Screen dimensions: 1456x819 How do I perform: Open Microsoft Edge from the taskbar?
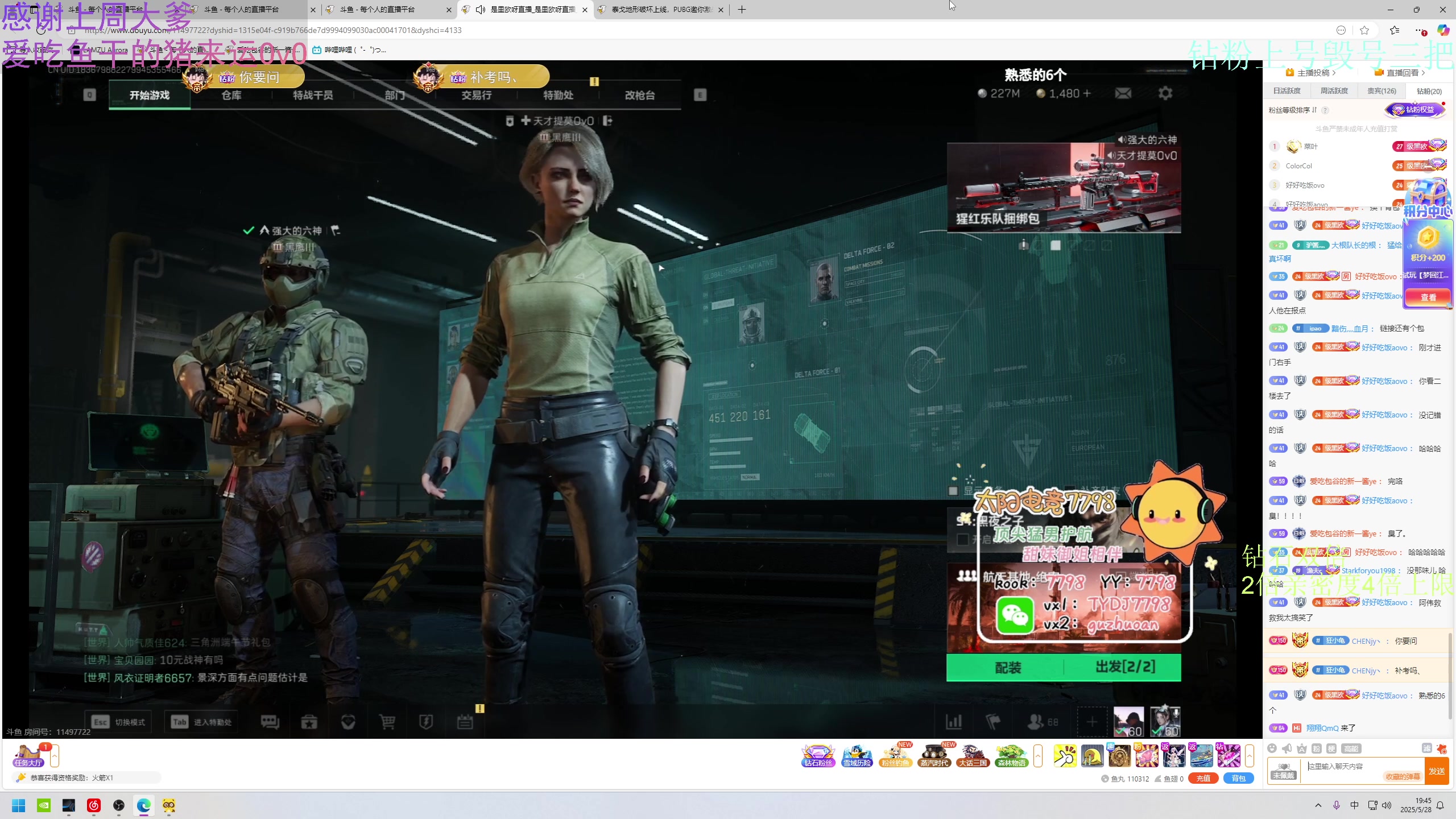pos(144,805)
